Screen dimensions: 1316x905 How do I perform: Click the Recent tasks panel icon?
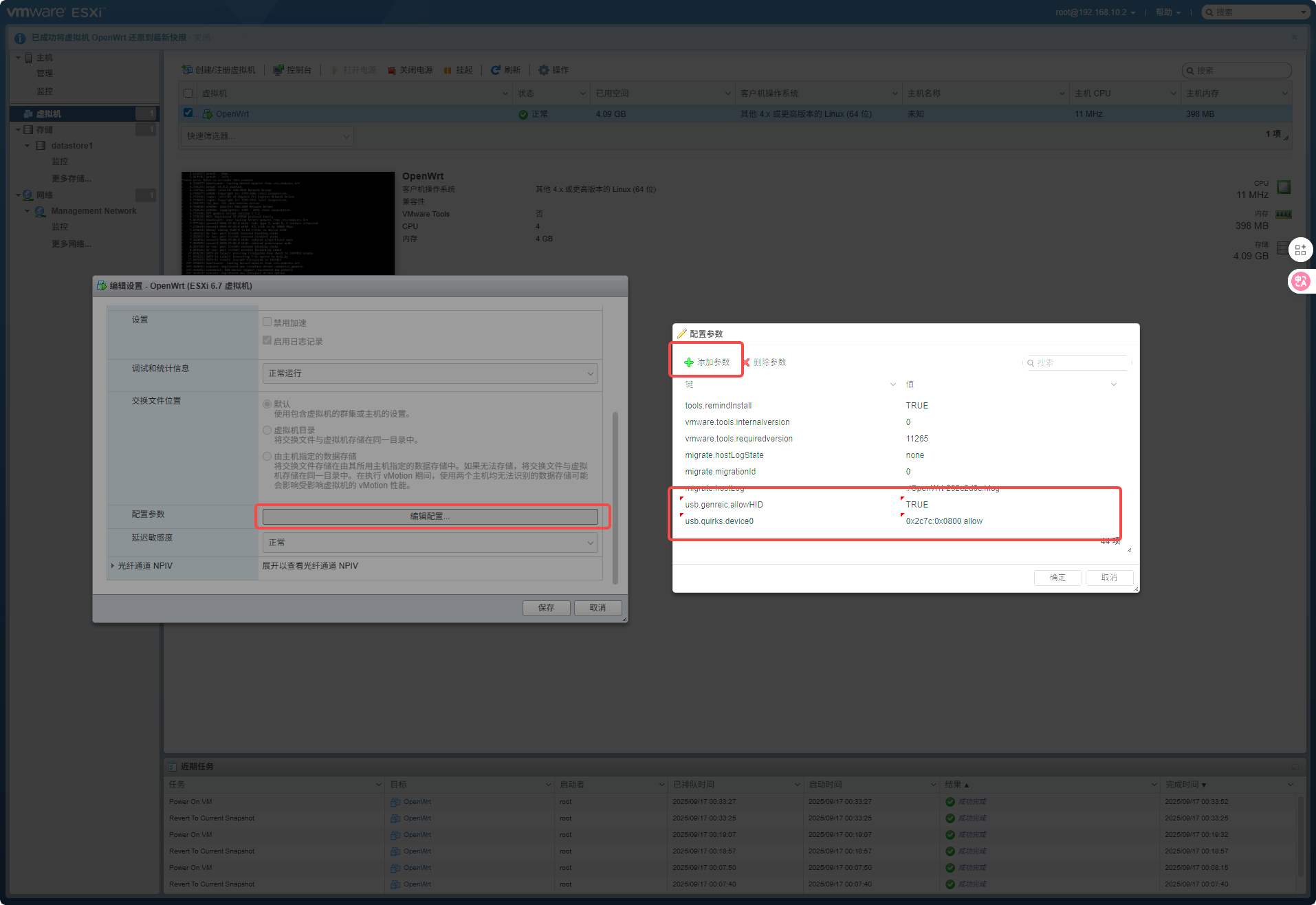click(x=173, y=766)
